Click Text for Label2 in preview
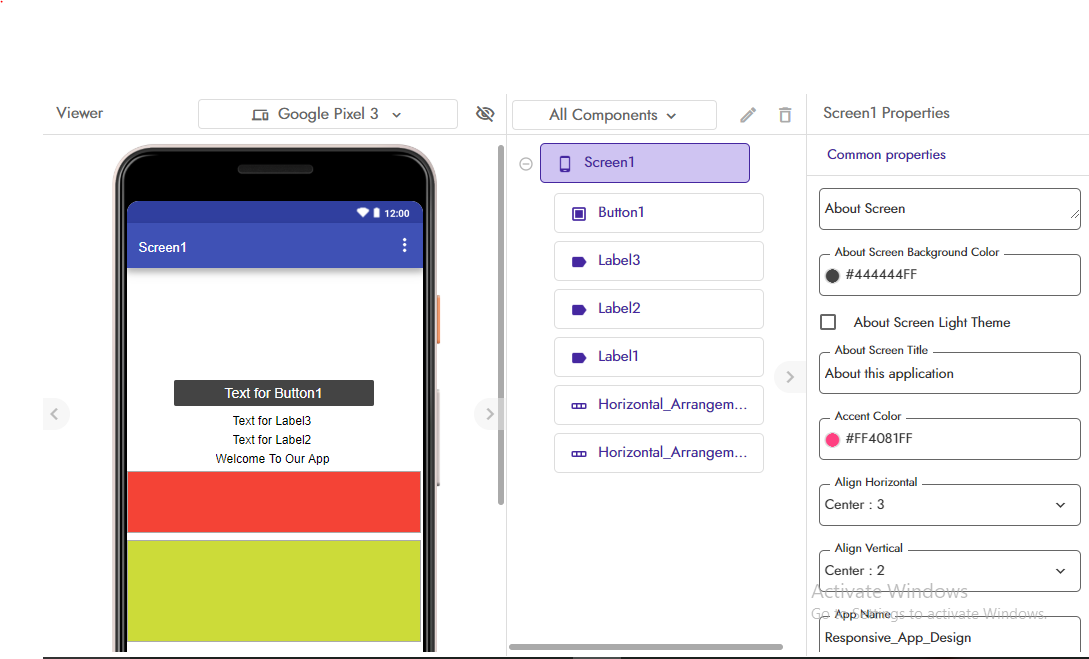The width and height of the screenshot is (1089, 659). 272,440
